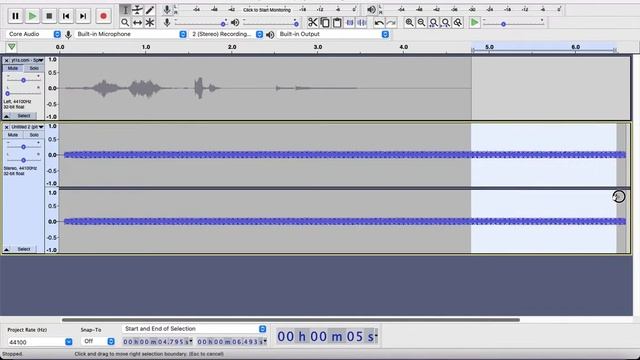The width and height of the screenshot is (640, 360).
Task: Pause playback with the Pause button
Action: click(15, 16)
